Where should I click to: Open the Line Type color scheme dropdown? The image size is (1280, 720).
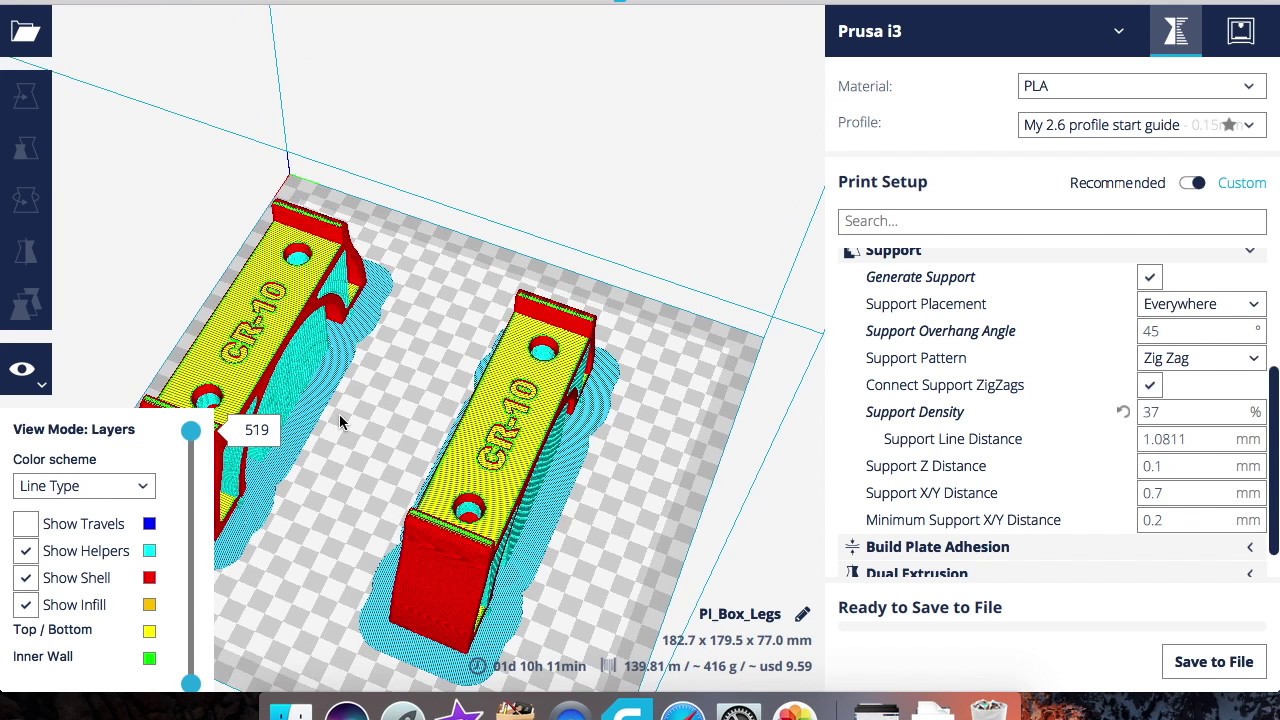84,486
